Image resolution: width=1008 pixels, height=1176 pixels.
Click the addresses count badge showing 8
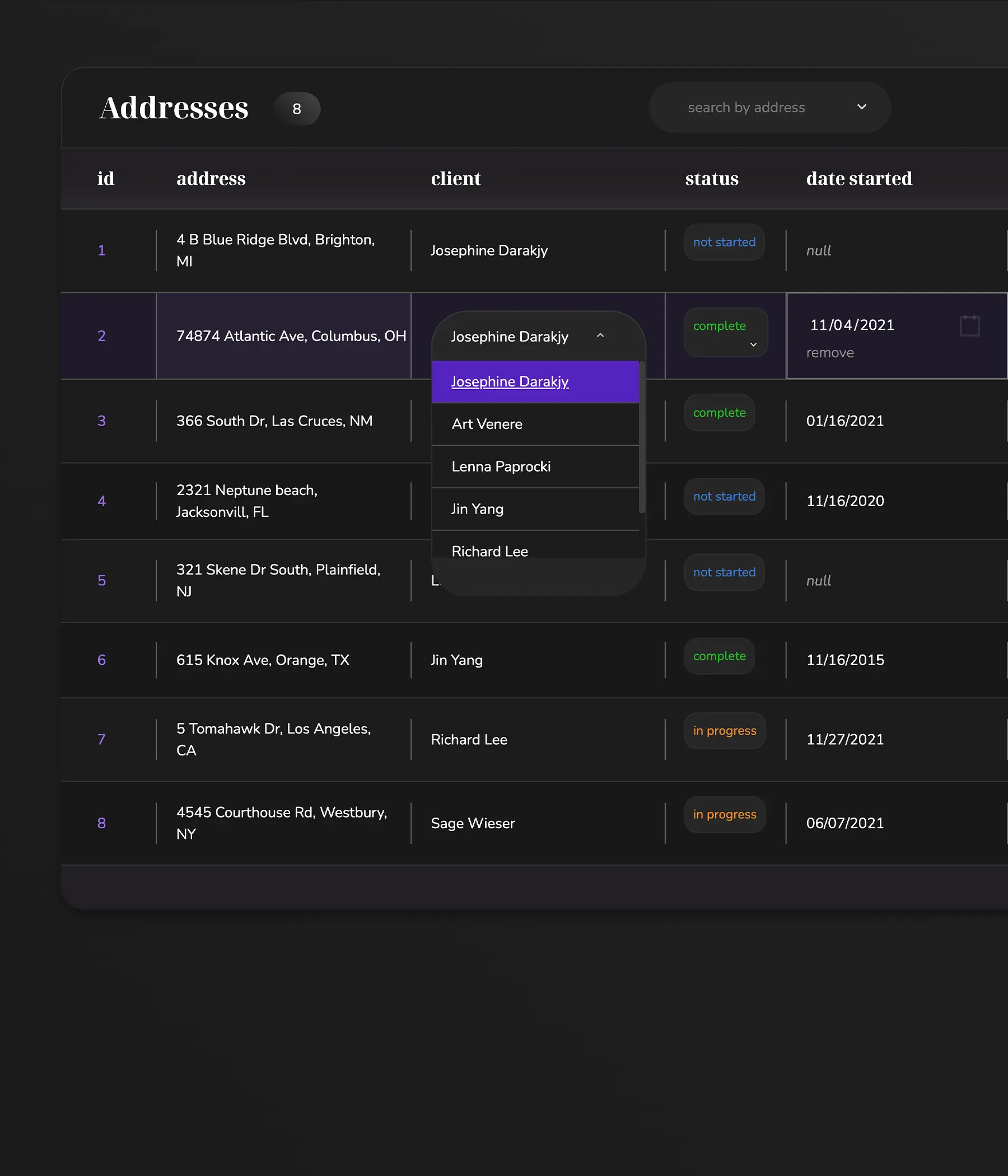(297, 109)
